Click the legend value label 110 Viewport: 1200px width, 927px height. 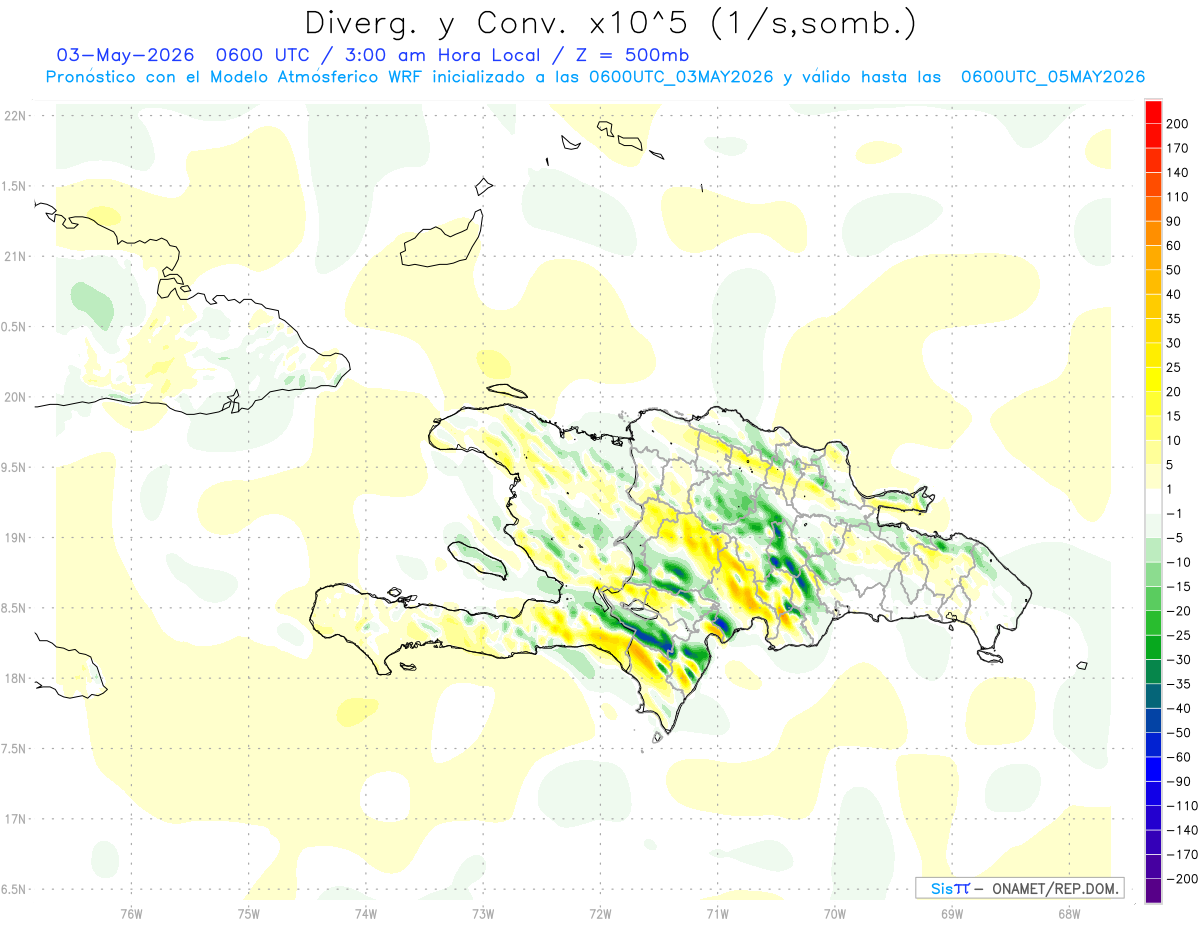coord(1179,197)
